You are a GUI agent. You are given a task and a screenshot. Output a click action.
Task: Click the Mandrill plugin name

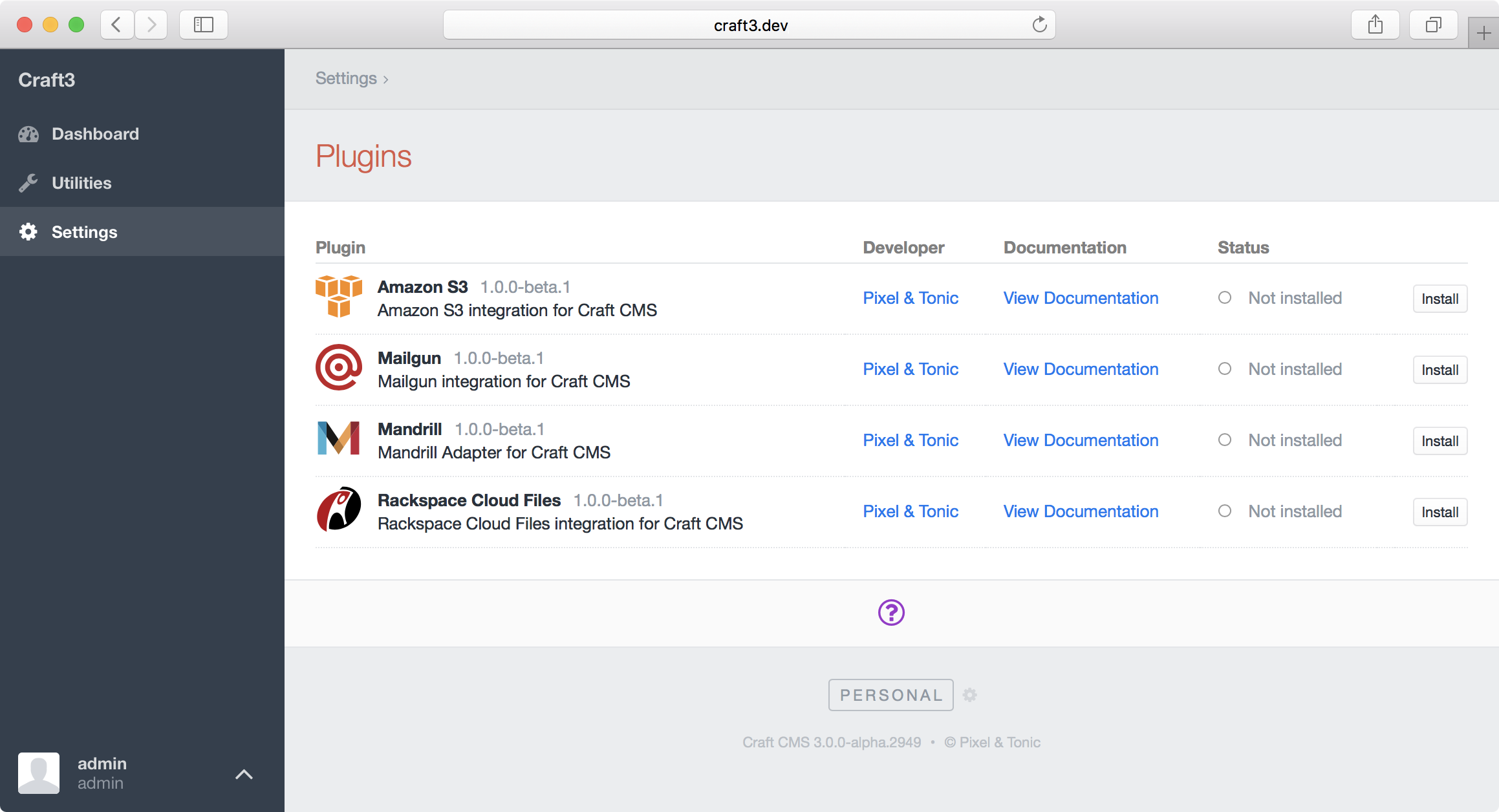pyautogui.click(x=410, y=429)
